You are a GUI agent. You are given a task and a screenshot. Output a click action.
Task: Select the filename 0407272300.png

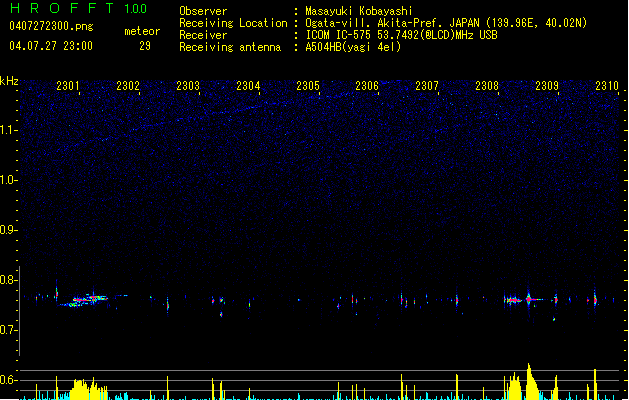coord(51,26)
